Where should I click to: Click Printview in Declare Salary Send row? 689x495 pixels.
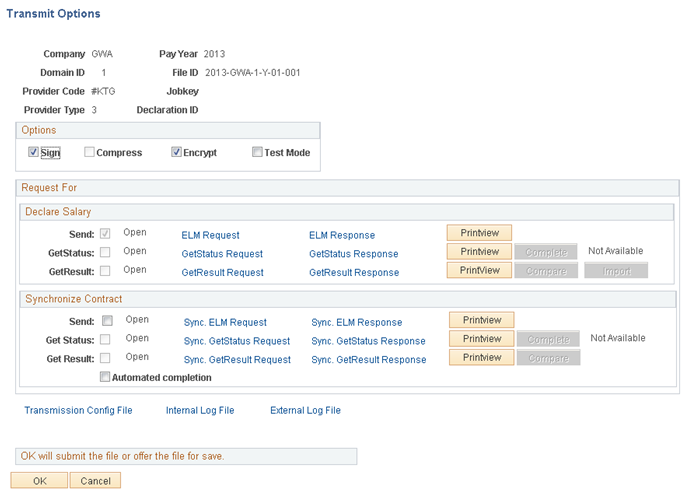479,233
